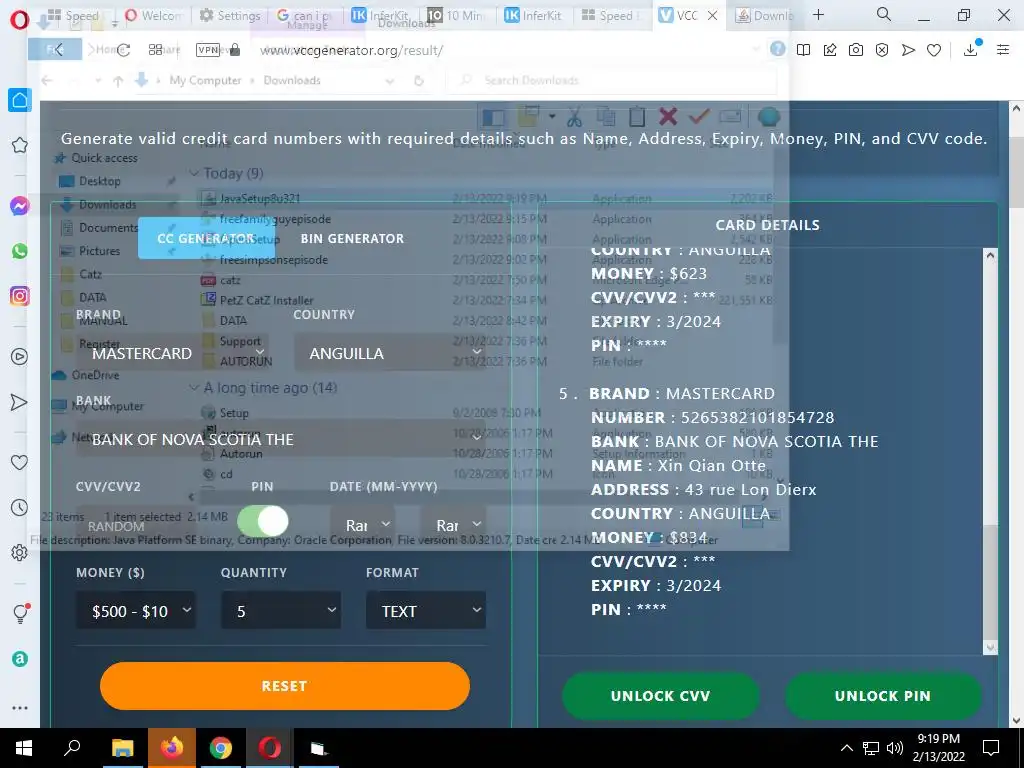Click the page scrollbar down arrow
Screen dimensions: 1024x768
[x=1016, y=720]
